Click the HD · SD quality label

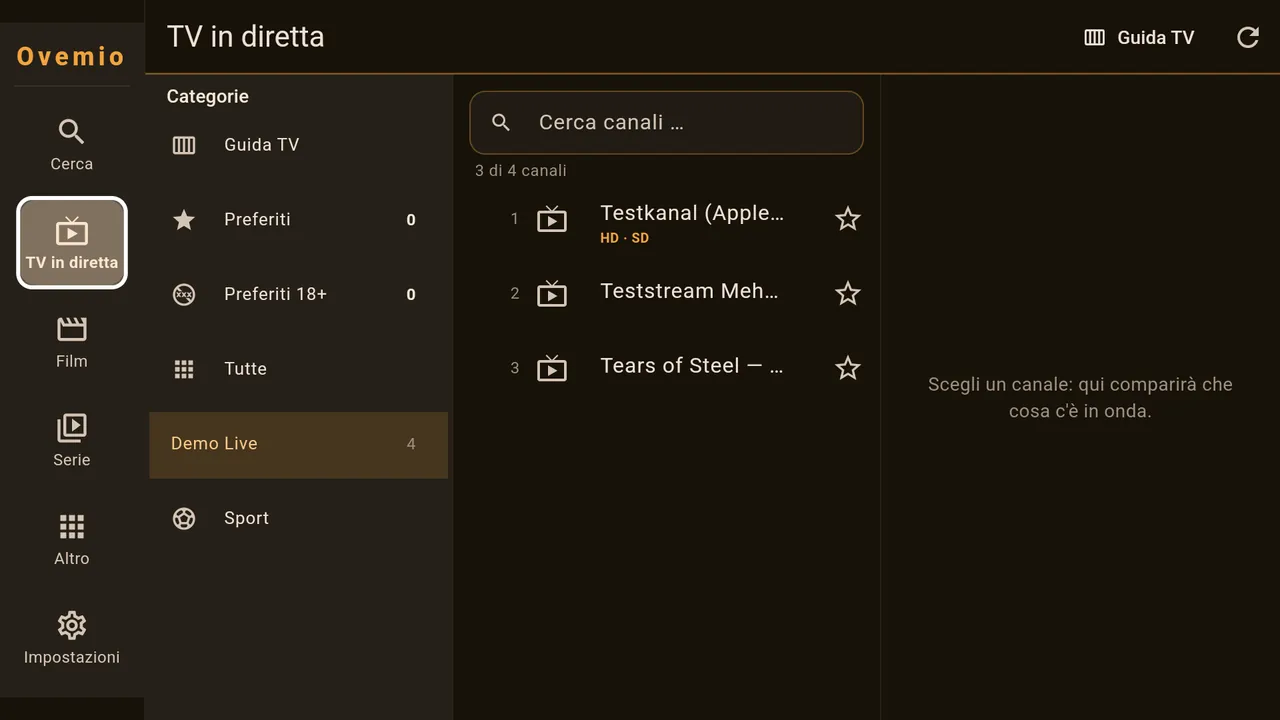coord(624,238)
